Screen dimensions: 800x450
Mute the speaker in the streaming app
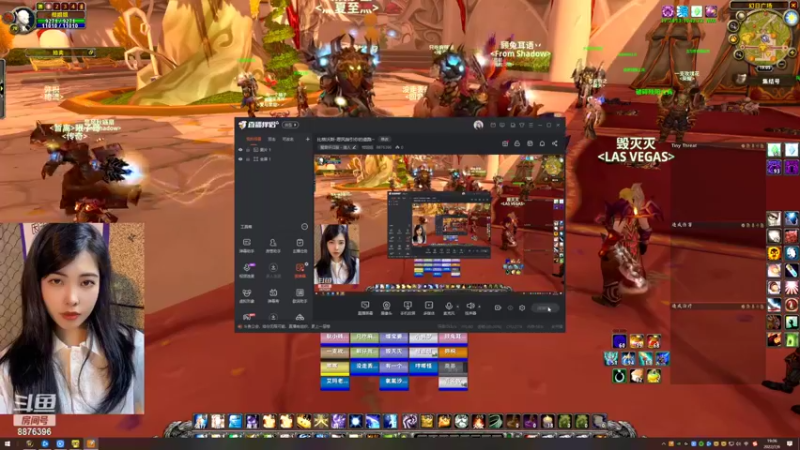tap(470, 308)
